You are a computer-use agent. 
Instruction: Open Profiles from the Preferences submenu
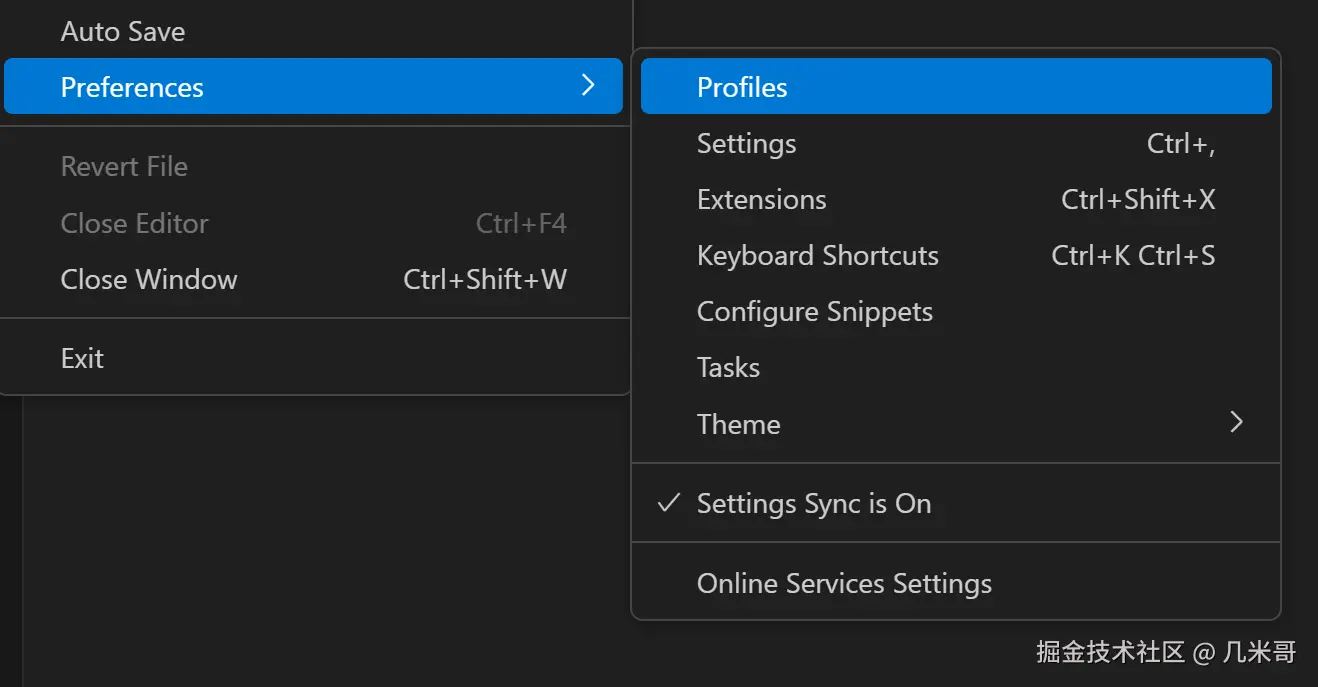tap(742, 88)
